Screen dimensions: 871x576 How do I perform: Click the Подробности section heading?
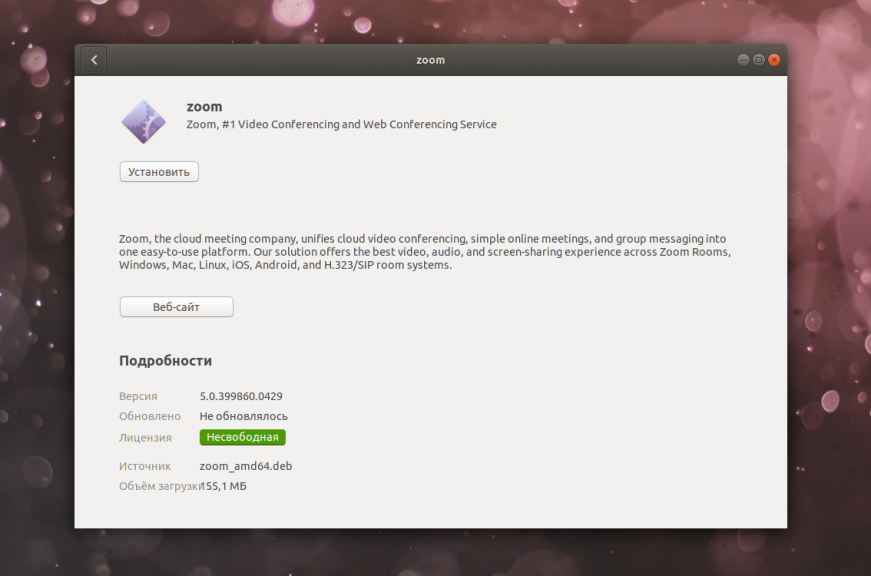coord(166,361)
